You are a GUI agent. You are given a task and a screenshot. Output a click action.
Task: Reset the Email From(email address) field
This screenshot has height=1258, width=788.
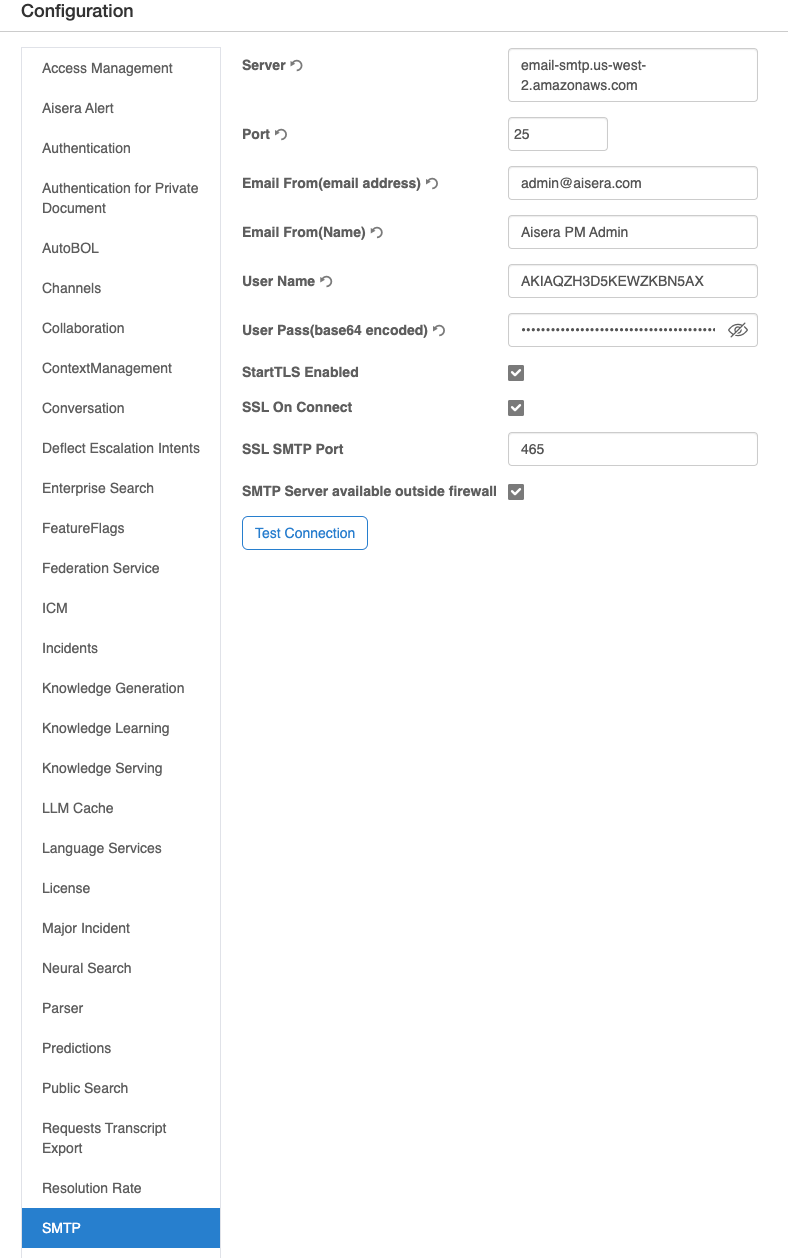pyautogui.click(x=432, y=184)
